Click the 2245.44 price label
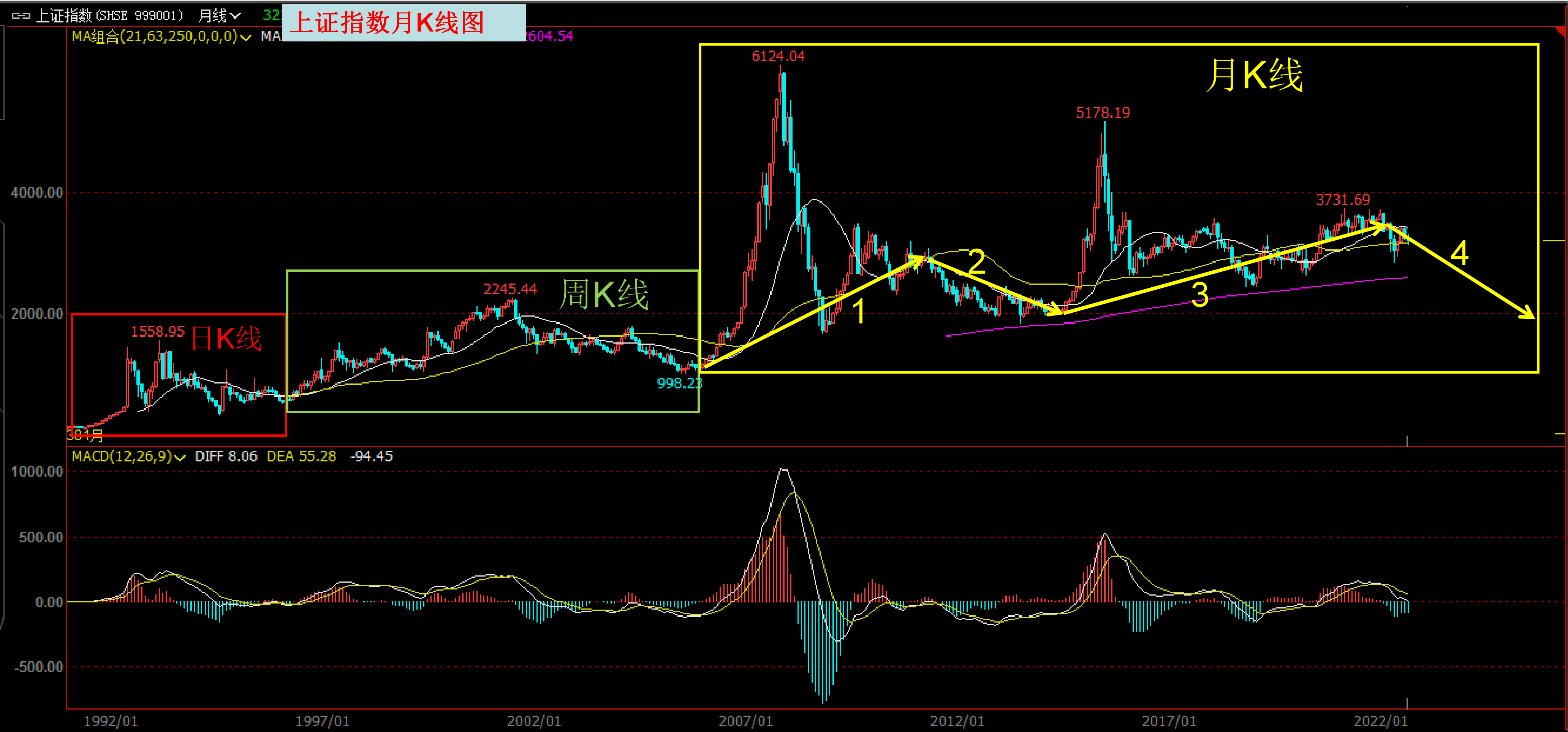1568x732 pixels. (510, 289)
